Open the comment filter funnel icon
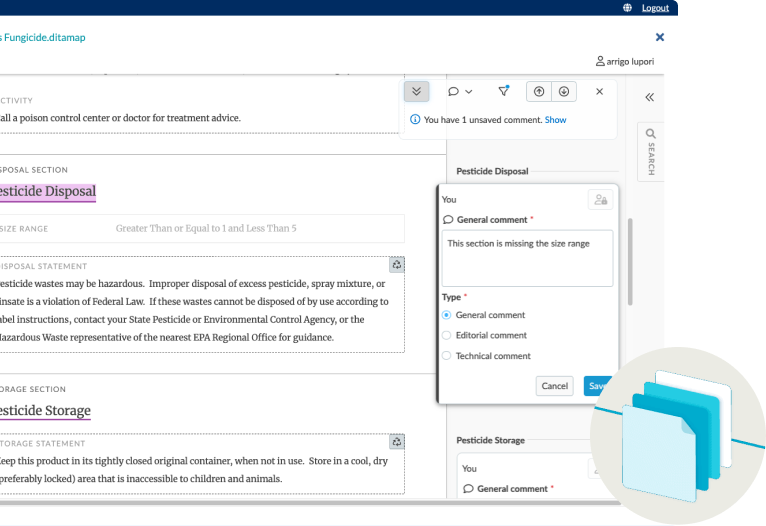 click(504, 91)
